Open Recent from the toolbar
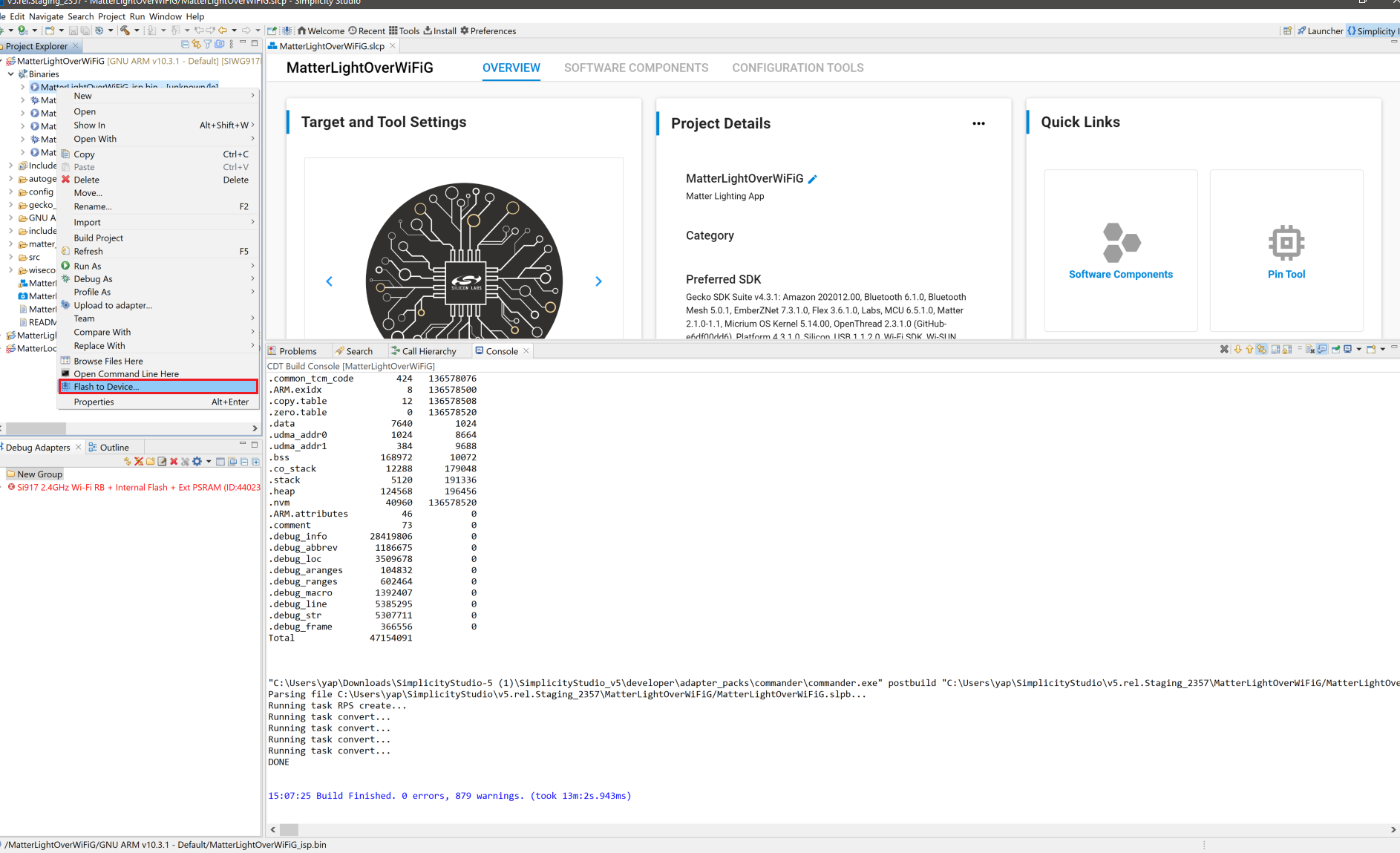The width and height of the screenshot is (1400, 853). click(x=367, y=31)
